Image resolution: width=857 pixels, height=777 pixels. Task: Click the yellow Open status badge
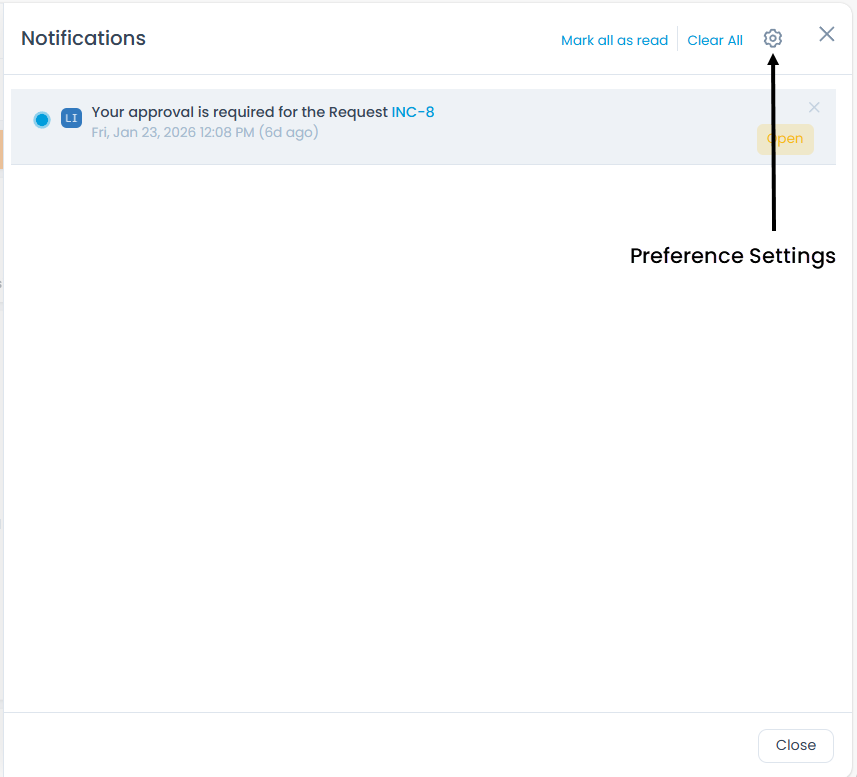785,139
